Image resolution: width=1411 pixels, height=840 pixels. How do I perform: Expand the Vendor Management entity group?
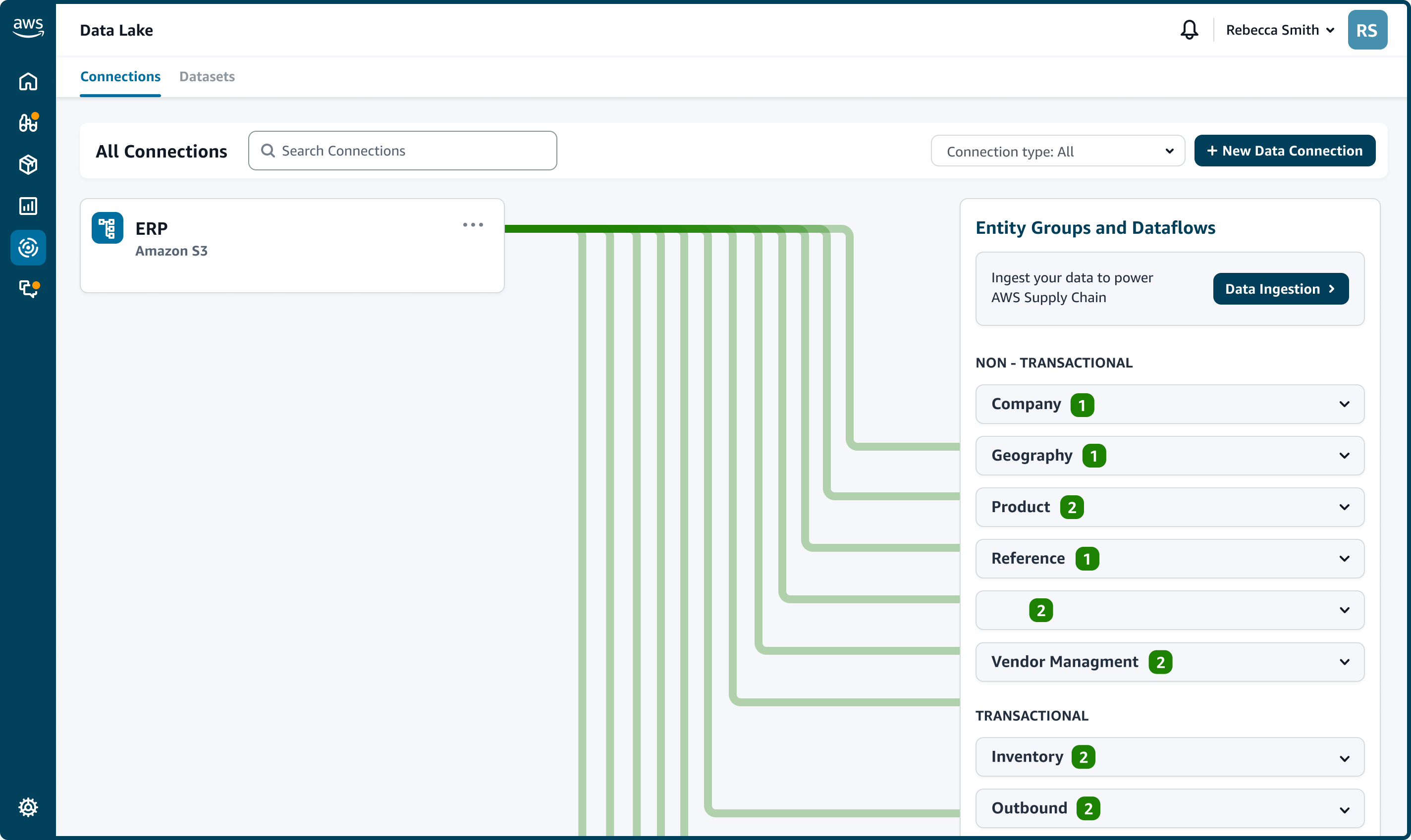pyautogui.click(x=1346, y=661)
